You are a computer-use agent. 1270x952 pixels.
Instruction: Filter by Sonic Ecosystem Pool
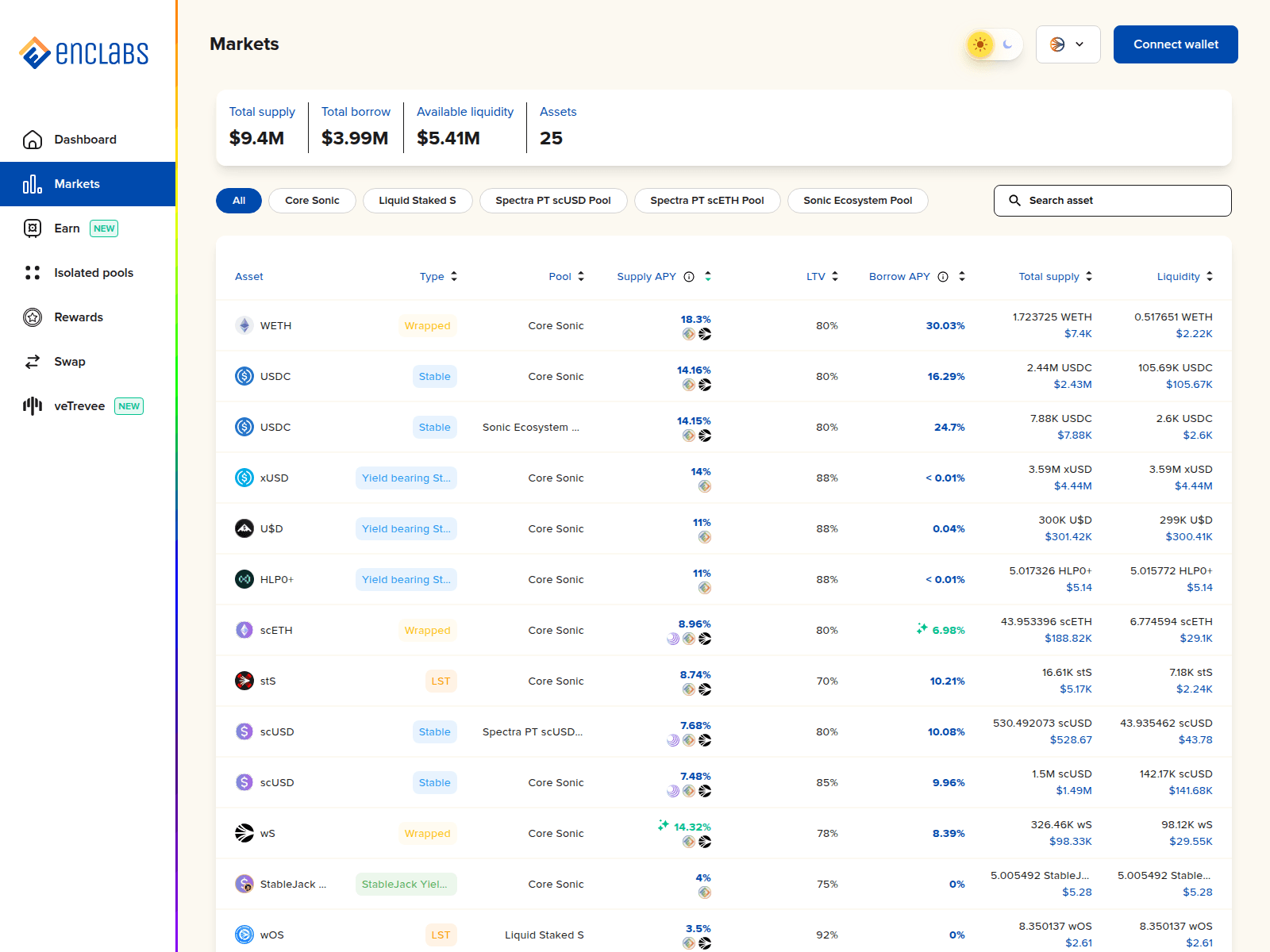point(858,201)
